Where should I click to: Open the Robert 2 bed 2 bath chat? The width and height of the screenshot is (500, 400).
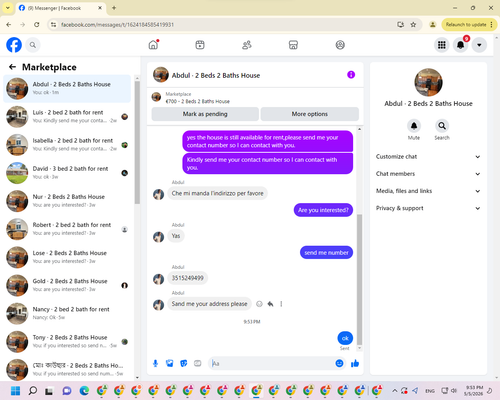click(x=67, y=229)
